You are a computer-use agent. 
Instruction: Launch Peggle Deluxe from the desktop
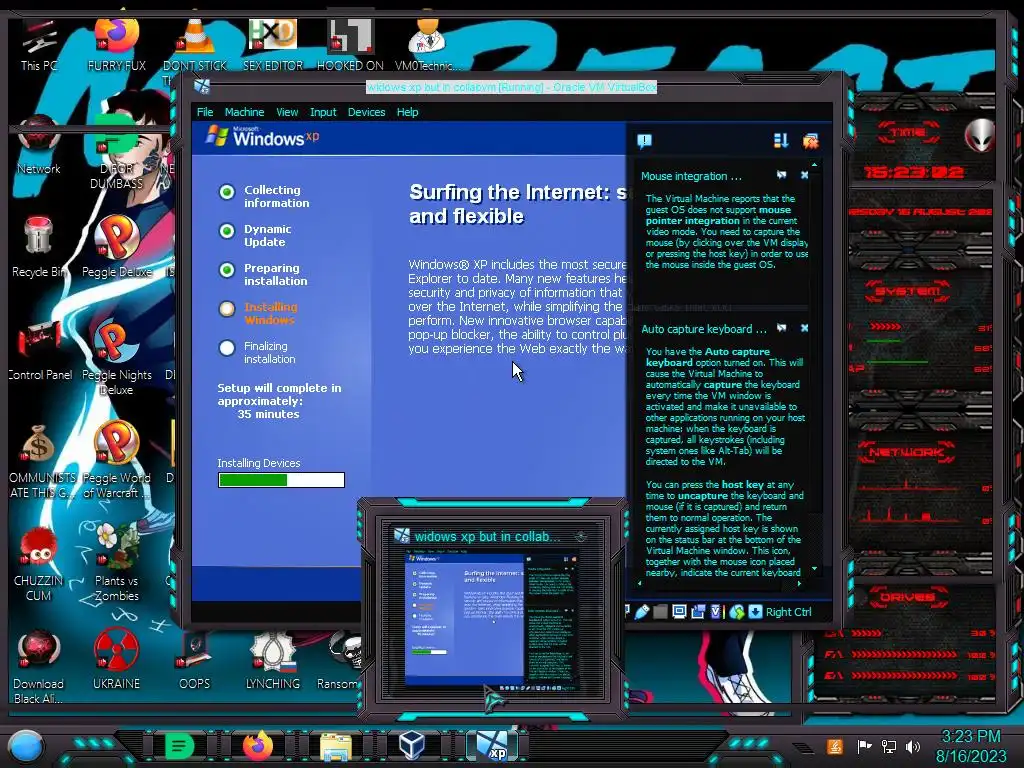(116, 247)
